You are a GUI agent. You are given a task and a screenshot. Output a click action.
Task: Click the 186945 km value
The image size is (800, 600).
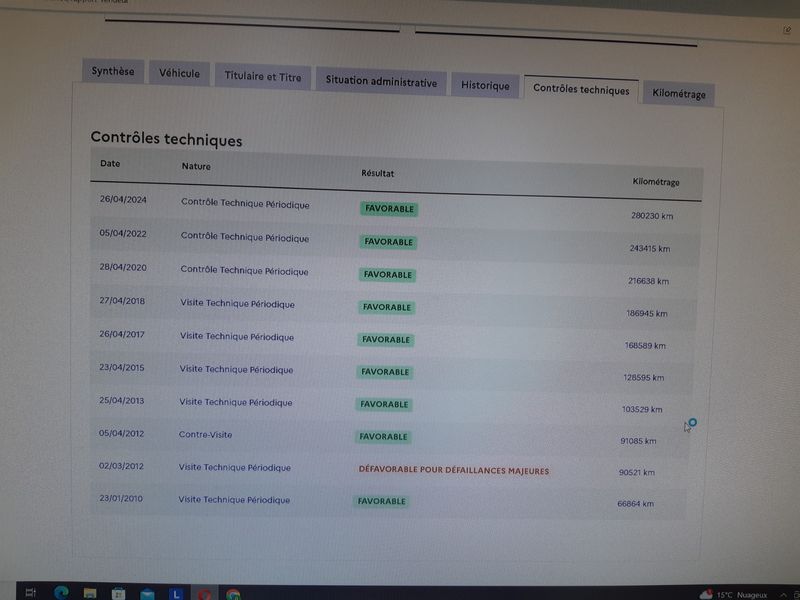646,314
